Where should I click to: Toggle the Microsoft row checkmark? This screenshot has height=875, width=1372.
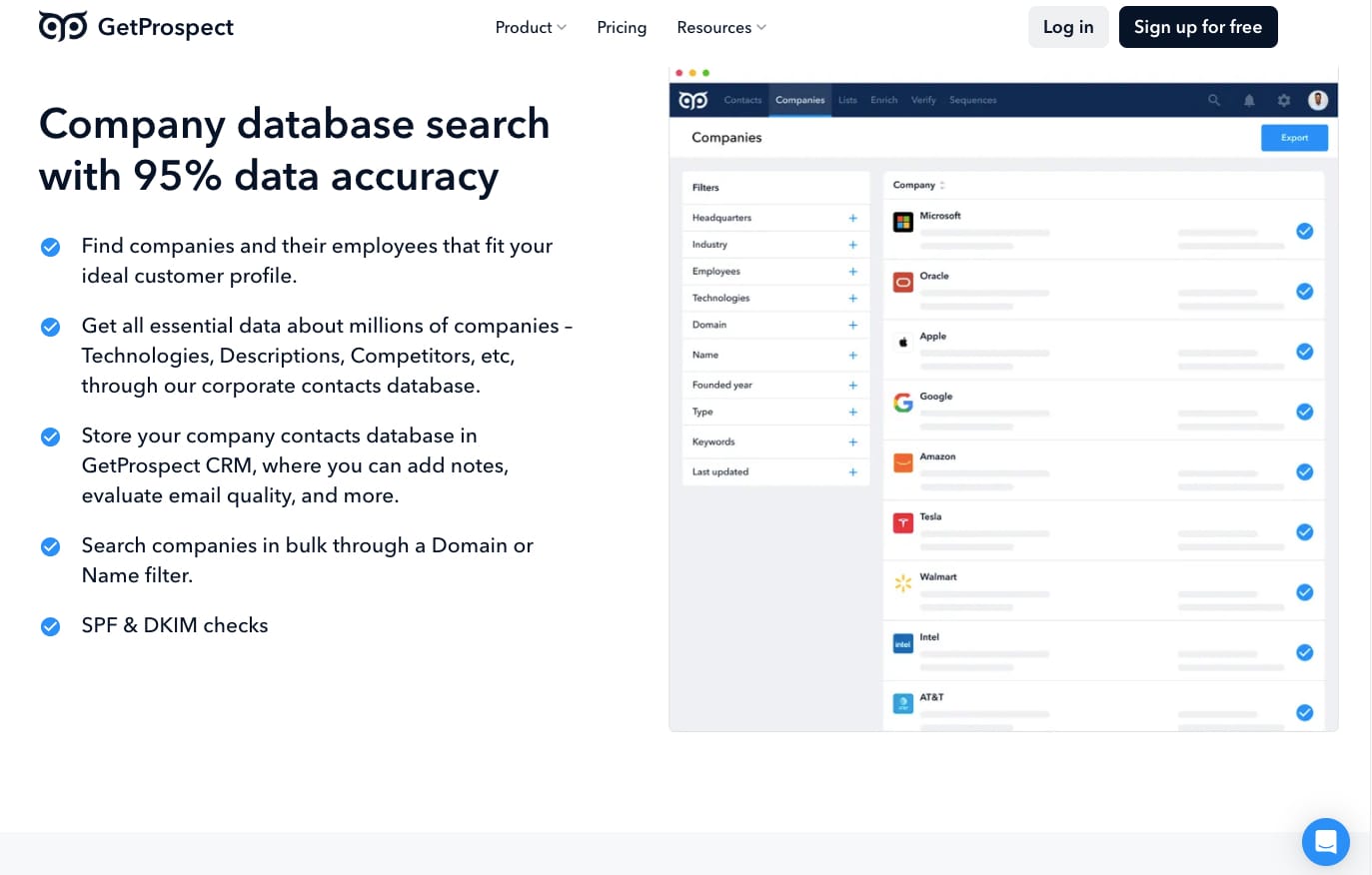click(1304, 232)
